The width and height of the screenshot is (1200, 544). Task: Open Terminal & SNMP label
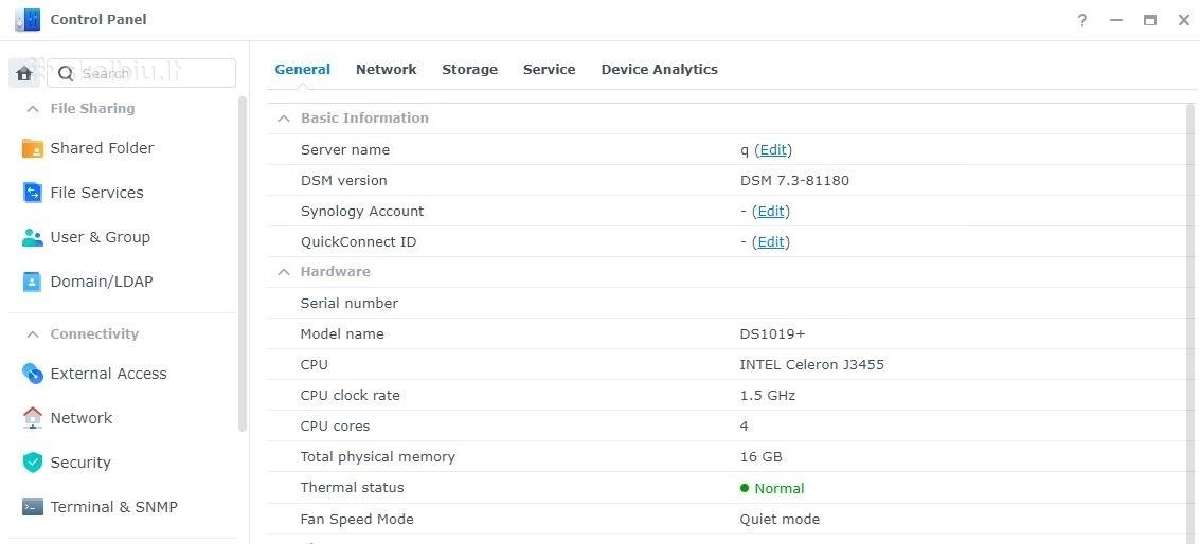(x=114, y=507)
